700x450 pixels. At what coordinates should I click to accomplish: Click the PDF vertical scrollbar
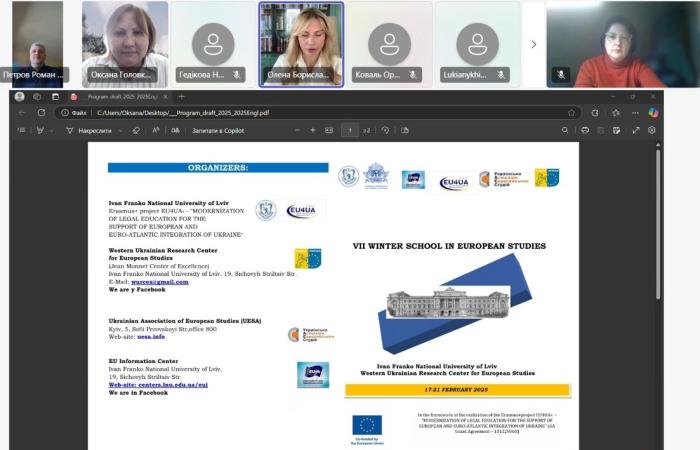(656, 250)
